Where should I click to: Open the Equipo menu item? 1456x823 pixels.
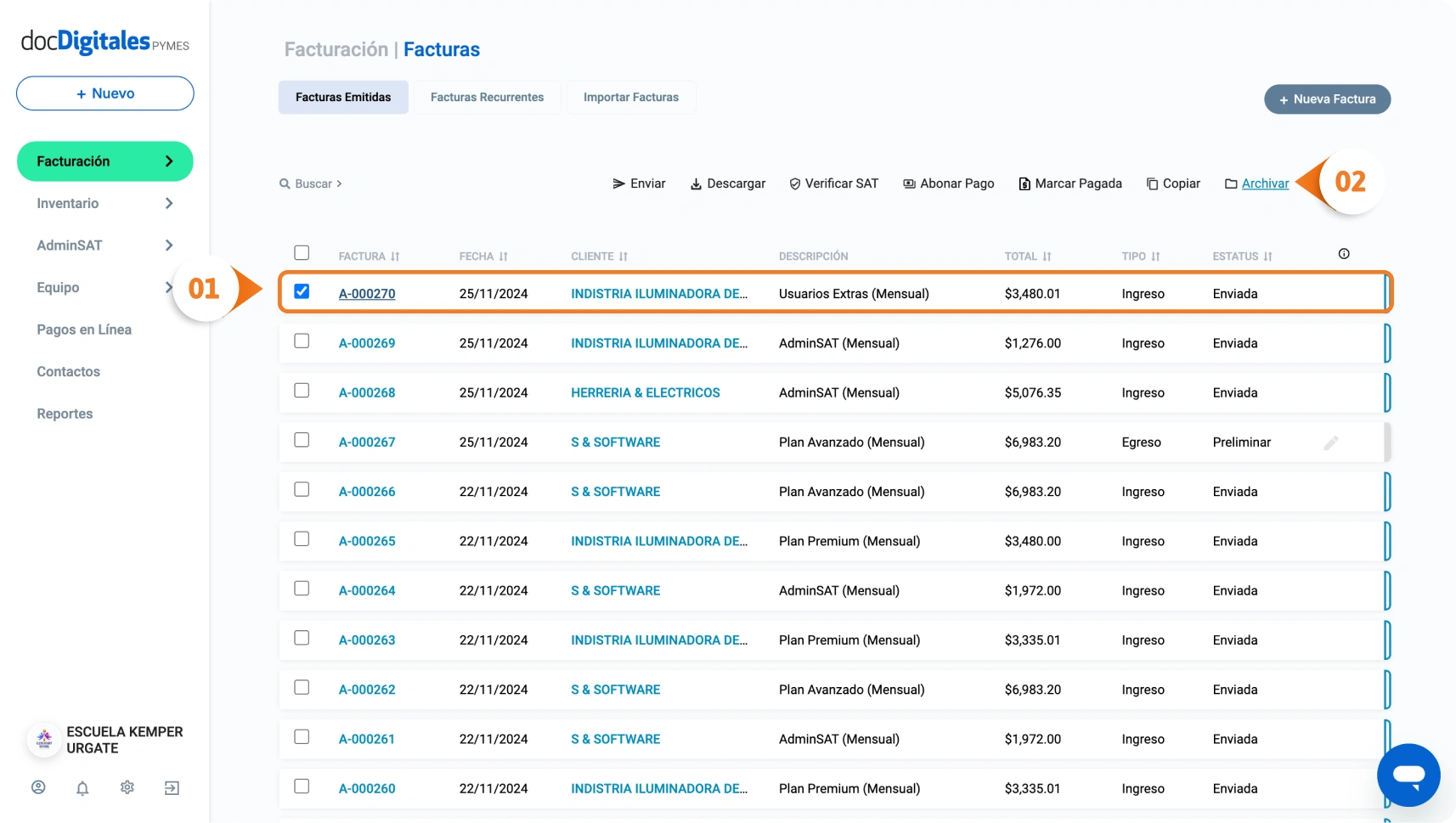click(58, 288)
